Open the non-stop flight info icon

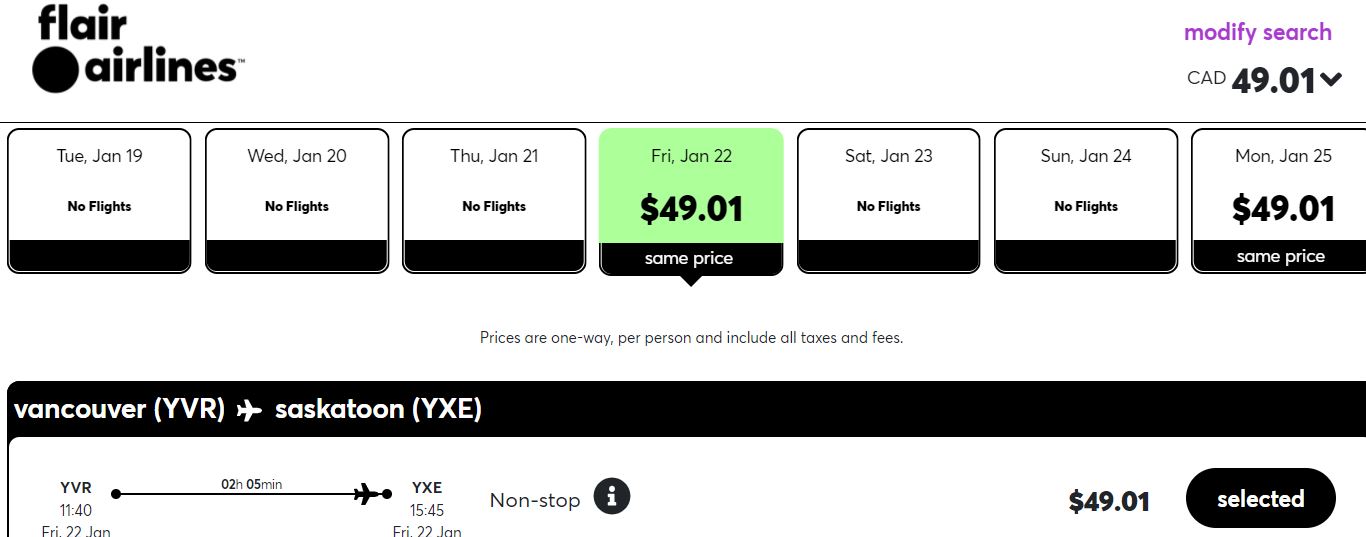[612, 496]
